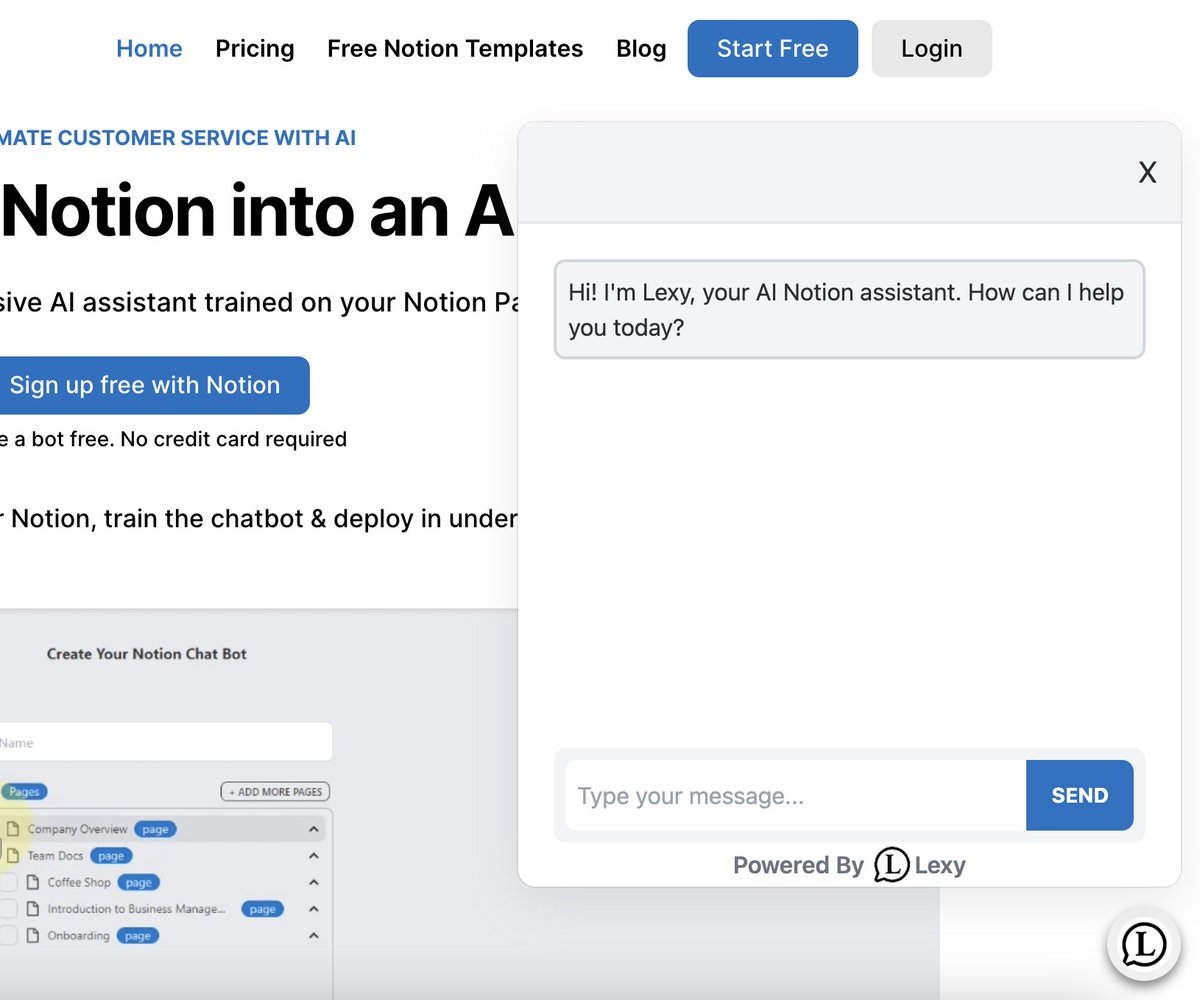1200x1000 pixels.
Task: Click the Pages tag in the demo
Action: [22, 792]
